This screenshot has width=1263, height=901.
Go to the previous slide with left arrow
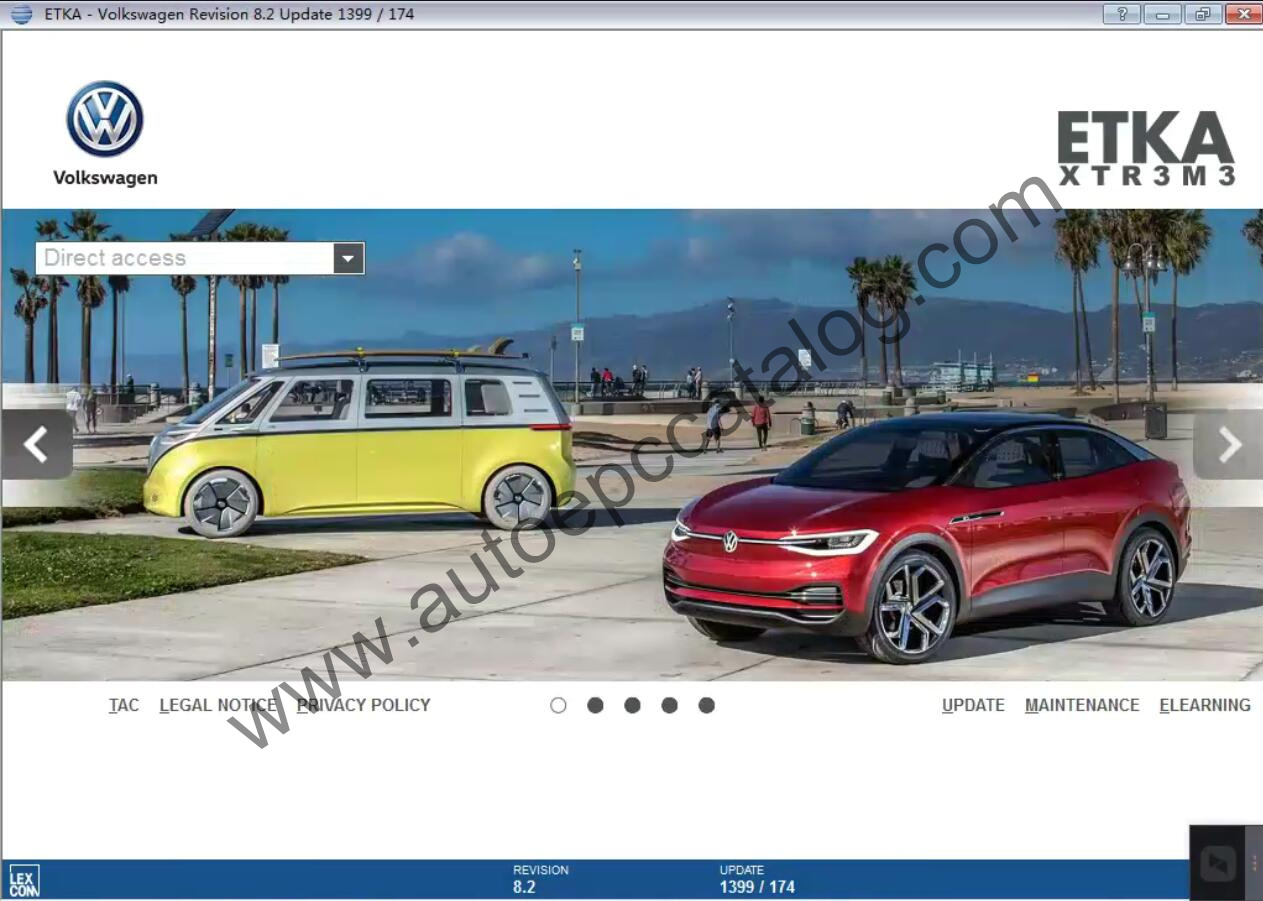tap(37, 444)
